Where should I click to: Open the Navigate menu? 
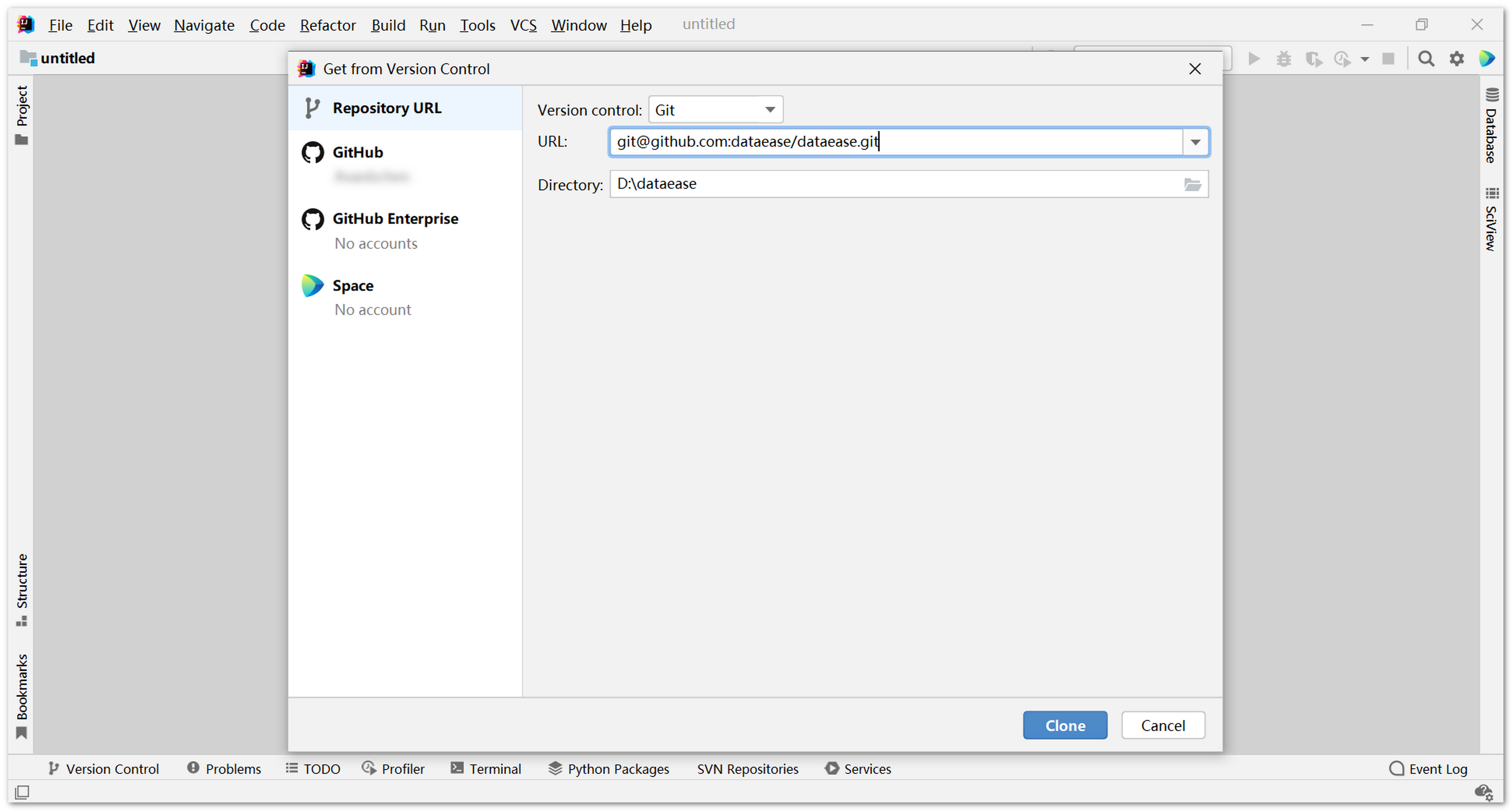tap(204, 25)
